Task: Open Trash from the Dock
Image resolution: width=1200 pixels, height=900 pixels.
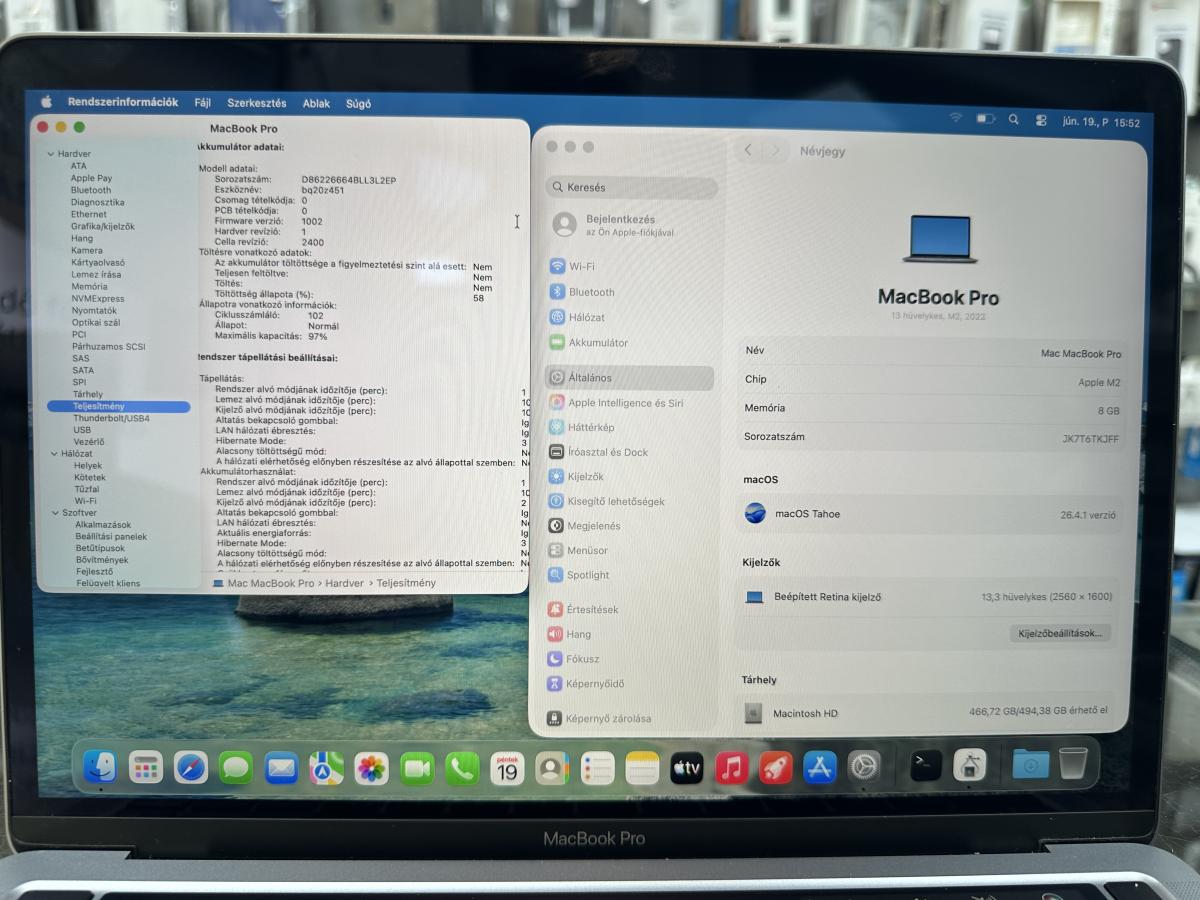Action: [1073, 763]
